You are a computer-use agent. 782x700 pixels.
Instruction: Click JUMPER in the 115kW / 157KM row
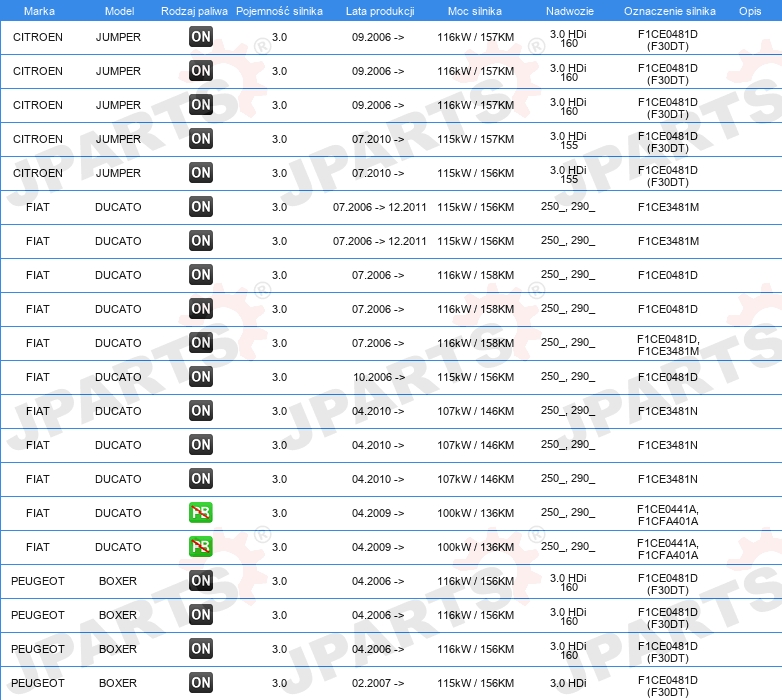tap(118, 139)
